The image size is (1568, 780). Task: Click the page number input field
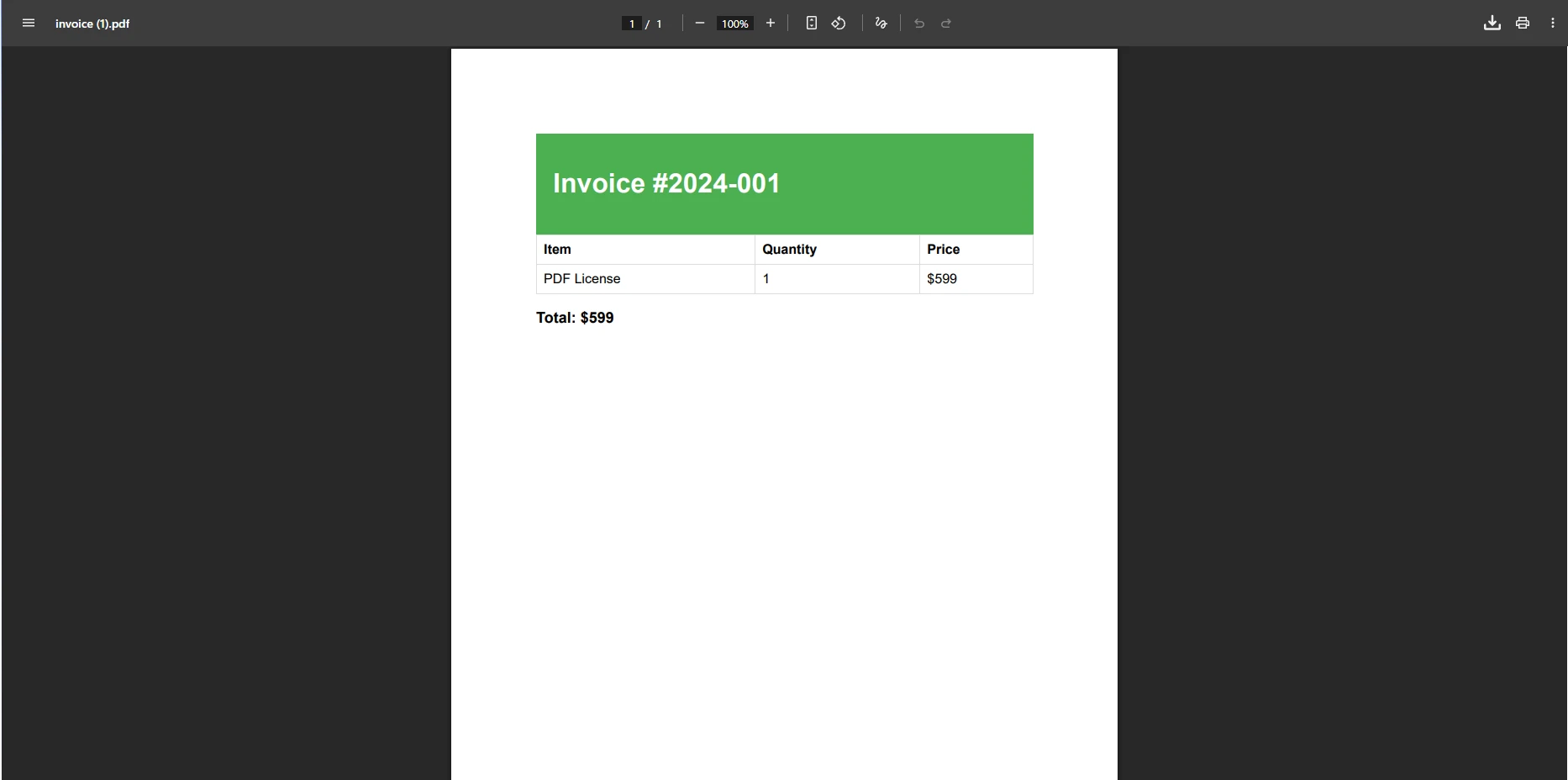click(631, 23)
